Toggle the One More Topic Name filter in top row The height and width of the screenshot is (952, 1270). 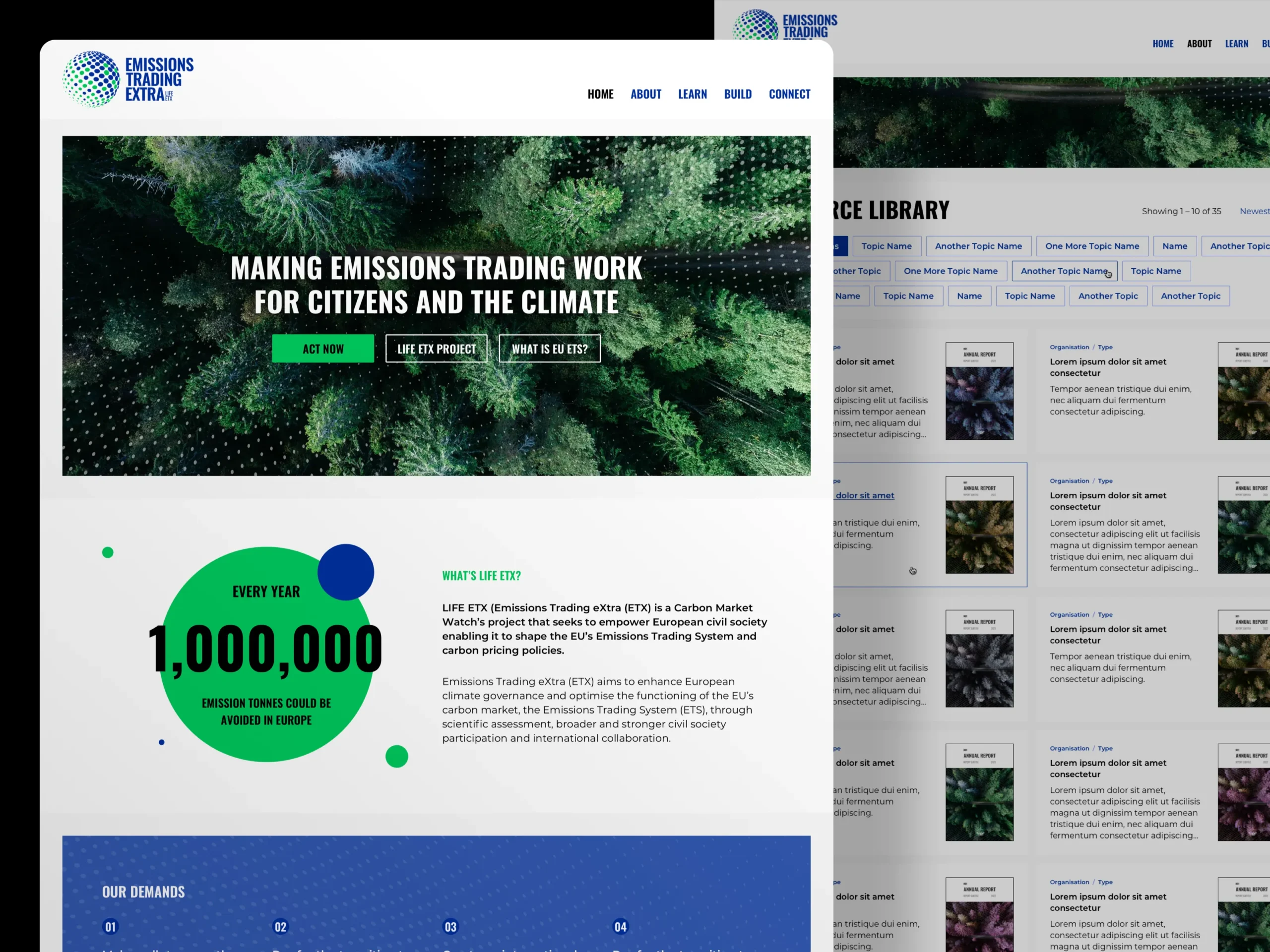click(x=1092, y=246)
